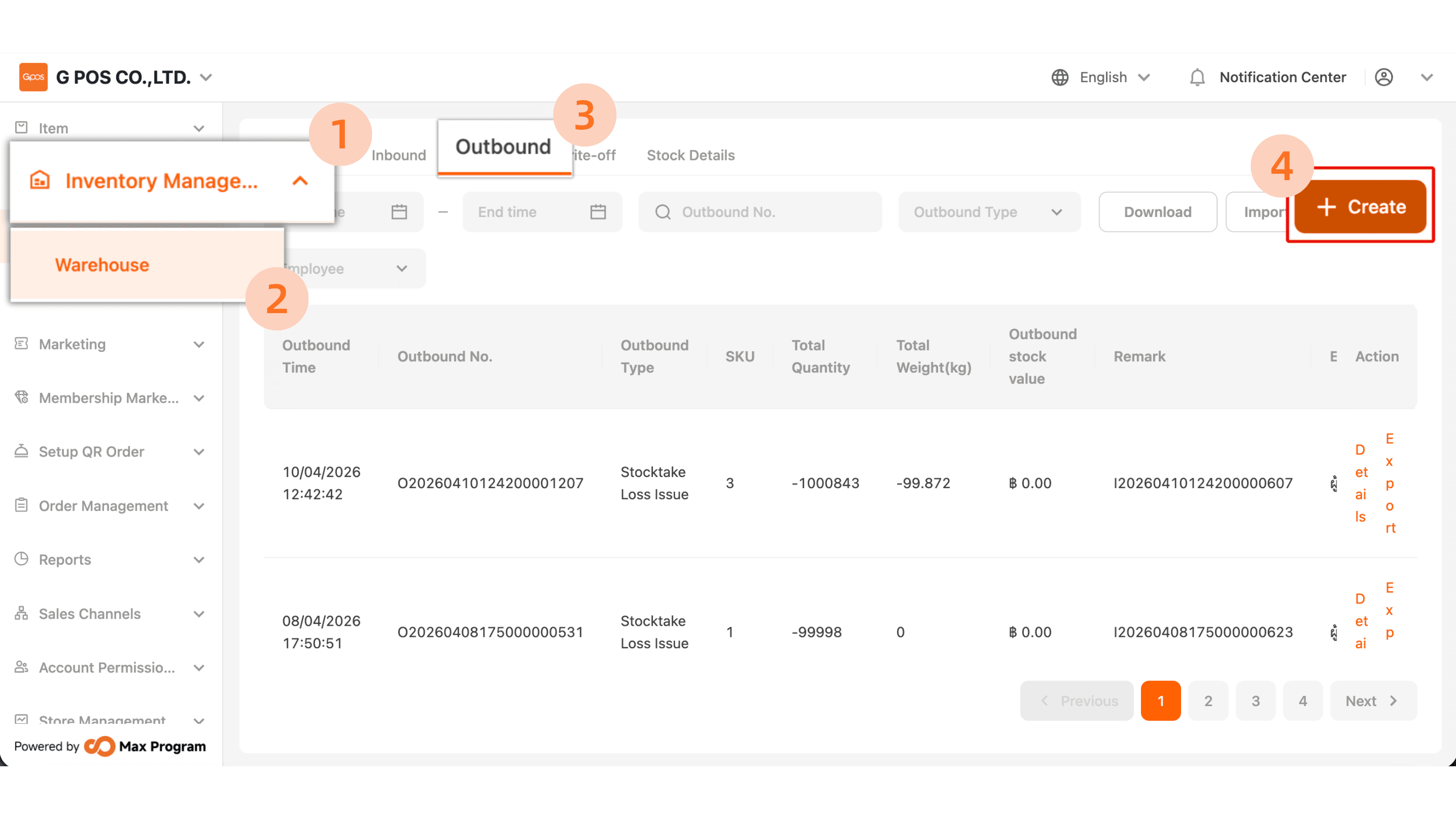The height and width of the screenshot is (819, 1456).
Task: Click the Store Management icon
Action: click(21, 719)
